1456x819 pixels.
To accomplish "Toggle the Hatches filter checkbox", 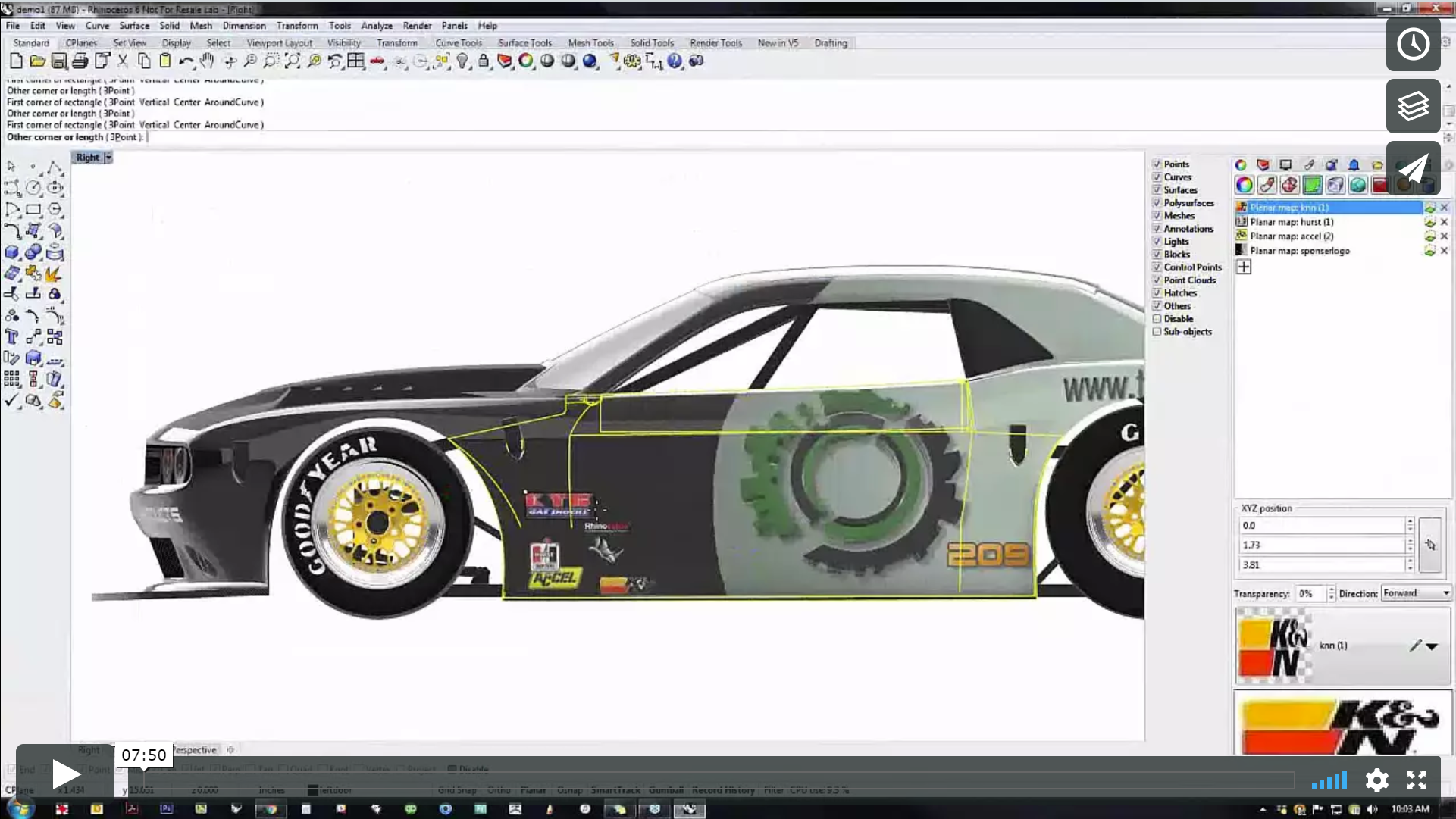I will click(x=1157, y=293).
